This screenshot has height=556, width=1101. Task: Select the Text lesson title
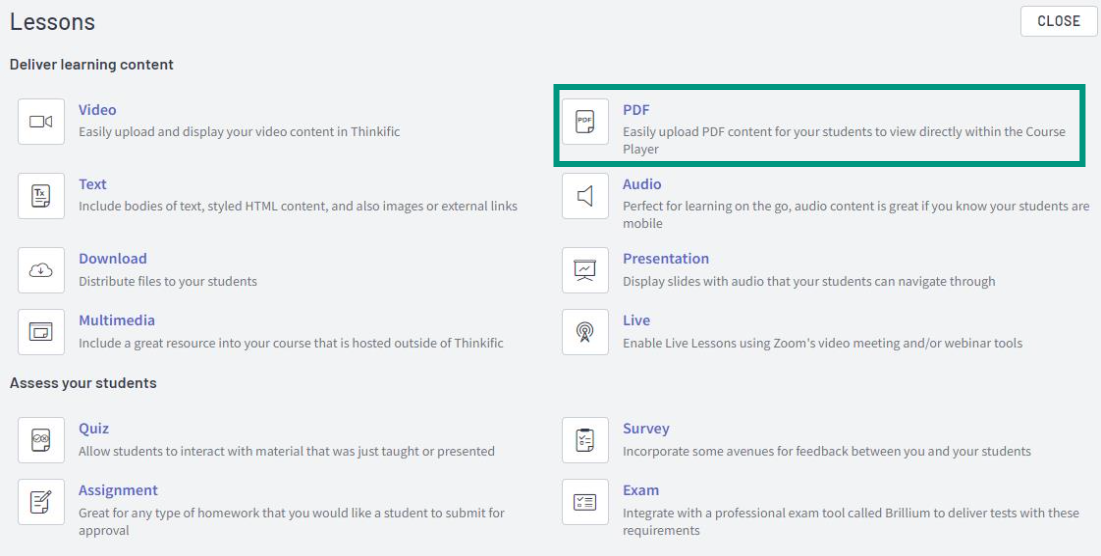tap(92, 184)
